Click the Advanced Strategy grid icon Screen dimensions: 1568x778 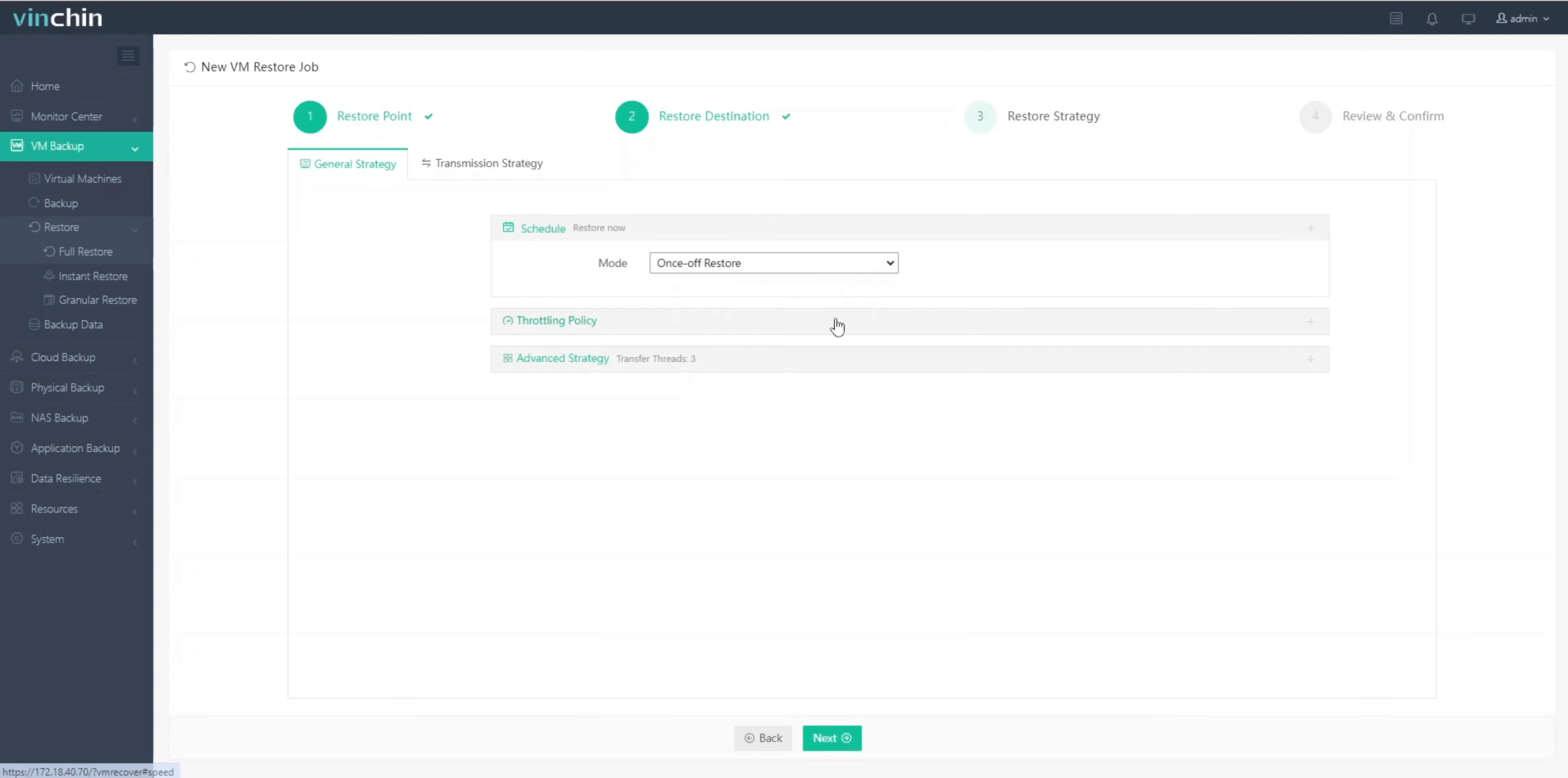(508, 358)
